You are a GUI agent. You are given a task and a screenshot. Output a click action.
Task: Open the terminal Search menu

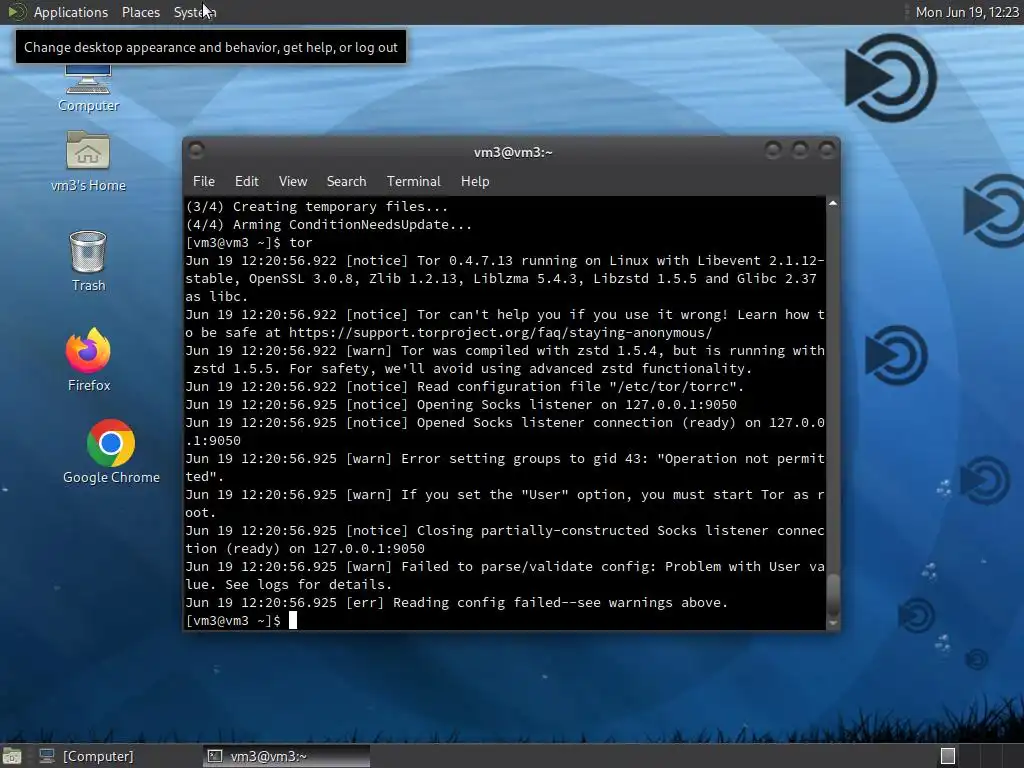point(346,182)
